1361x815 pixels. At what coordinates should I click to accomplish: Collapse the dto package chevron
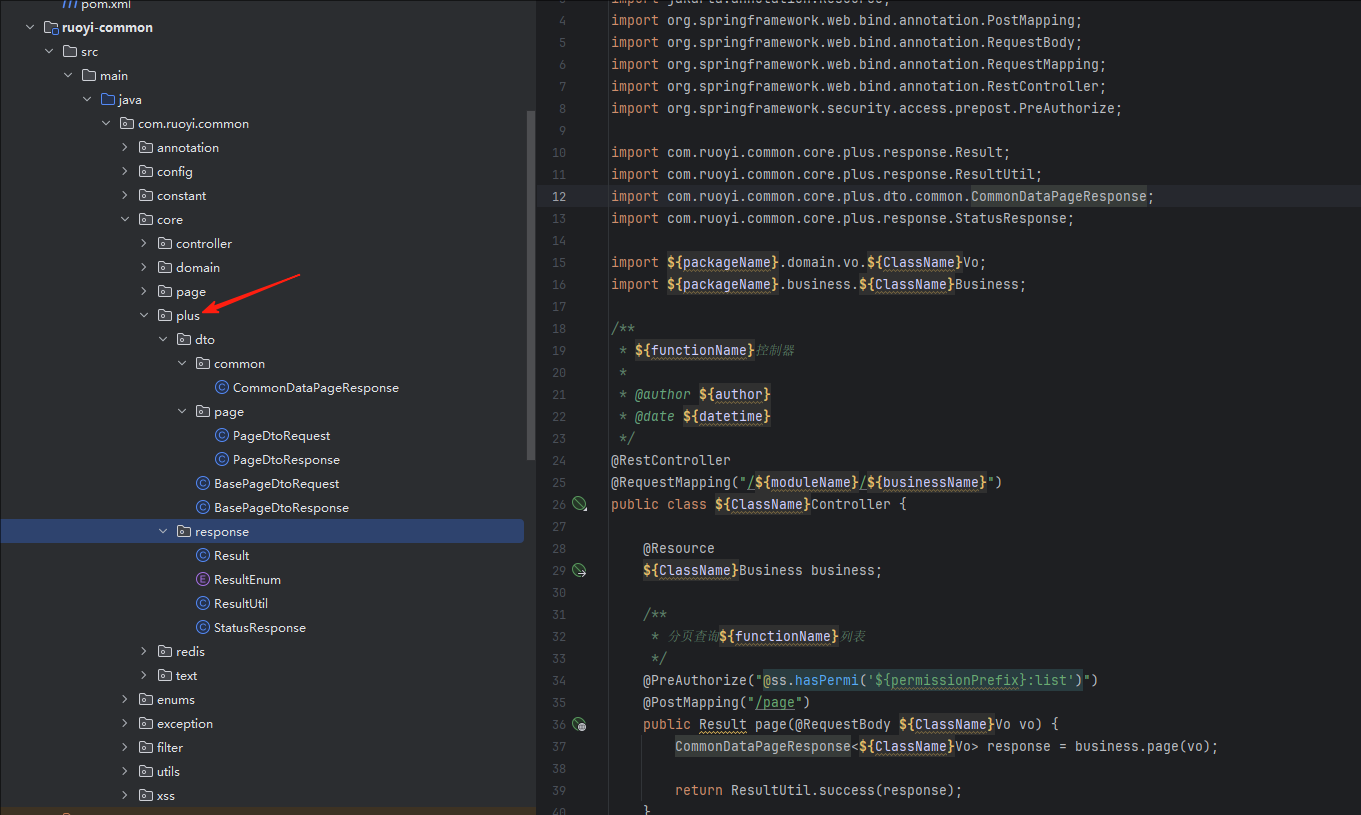tap(163, 340)
